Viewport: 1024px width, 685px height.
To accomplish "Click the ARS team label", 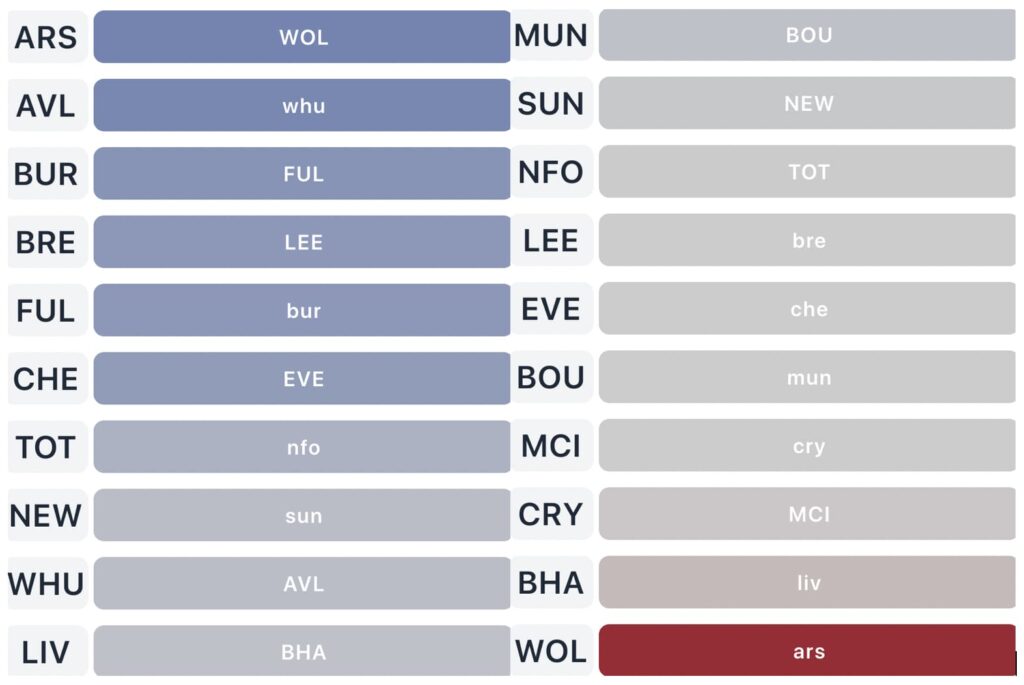I will click(46, 37).
